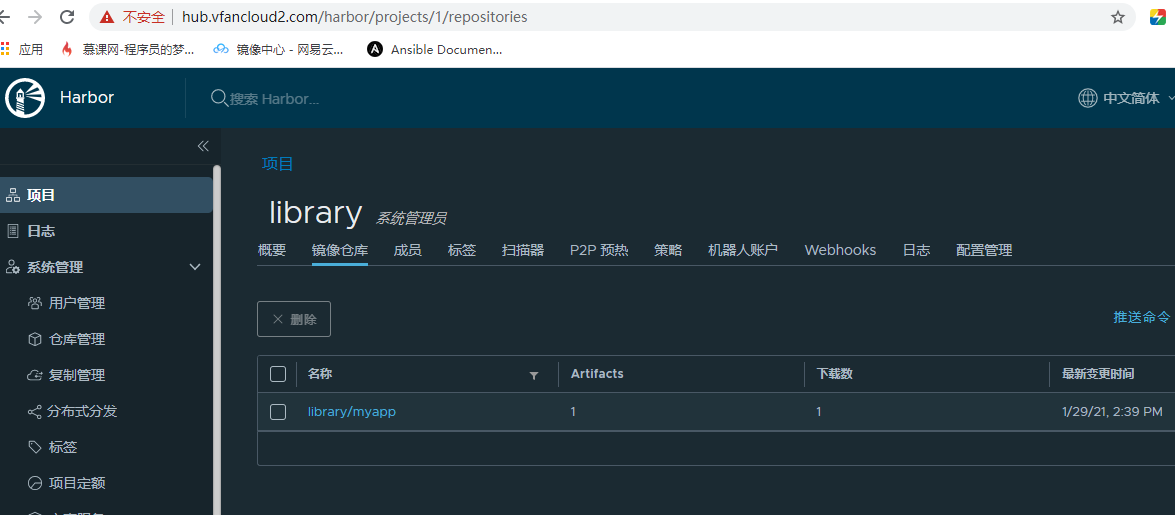This screenshot has width=1175, height=515.
Task: Click the 日志 sidebar icon
Action: click(12, 231)
